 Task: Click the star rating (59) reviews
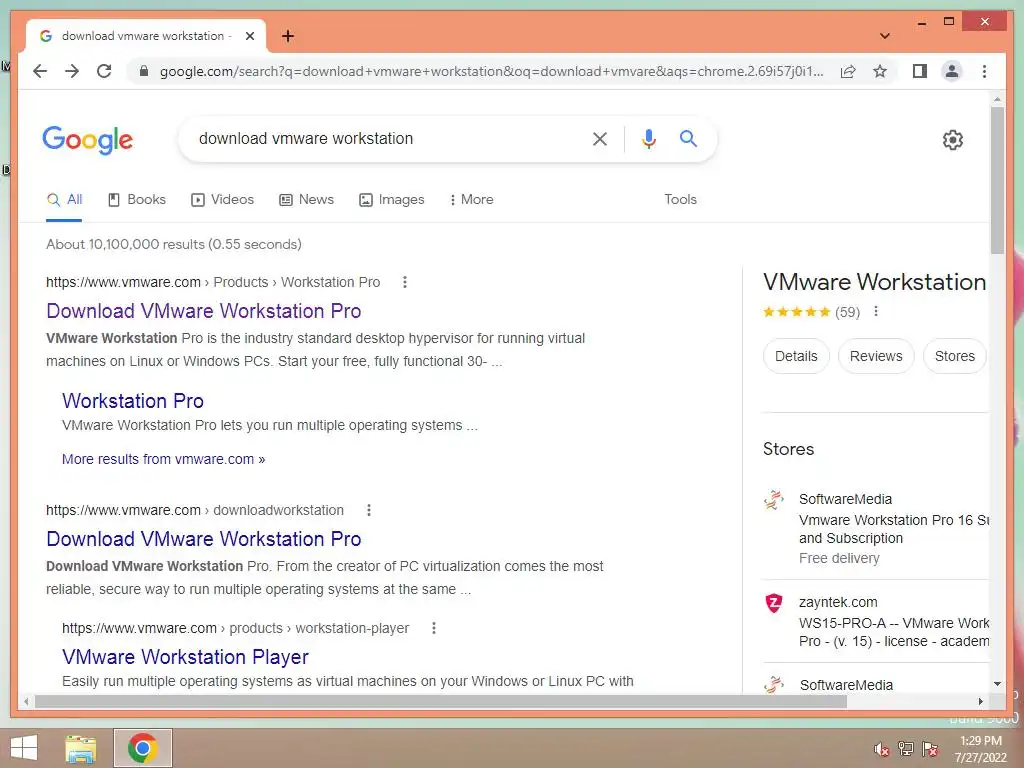point(811,312)
